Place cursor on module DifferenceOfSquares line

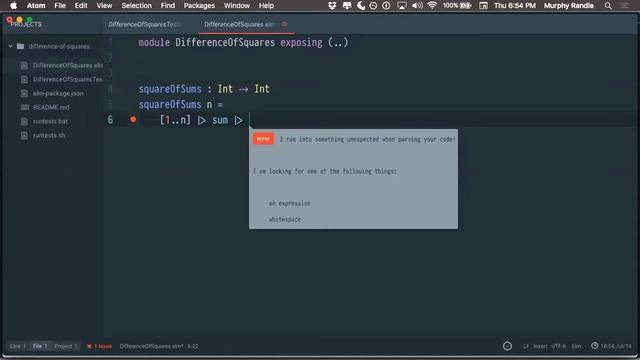[243, 42]
